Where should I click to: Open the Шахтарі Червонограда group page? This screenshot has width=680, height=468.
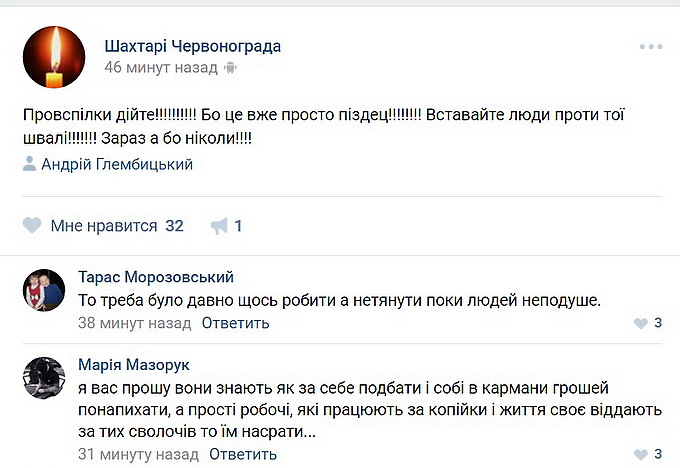coord(192,46)
